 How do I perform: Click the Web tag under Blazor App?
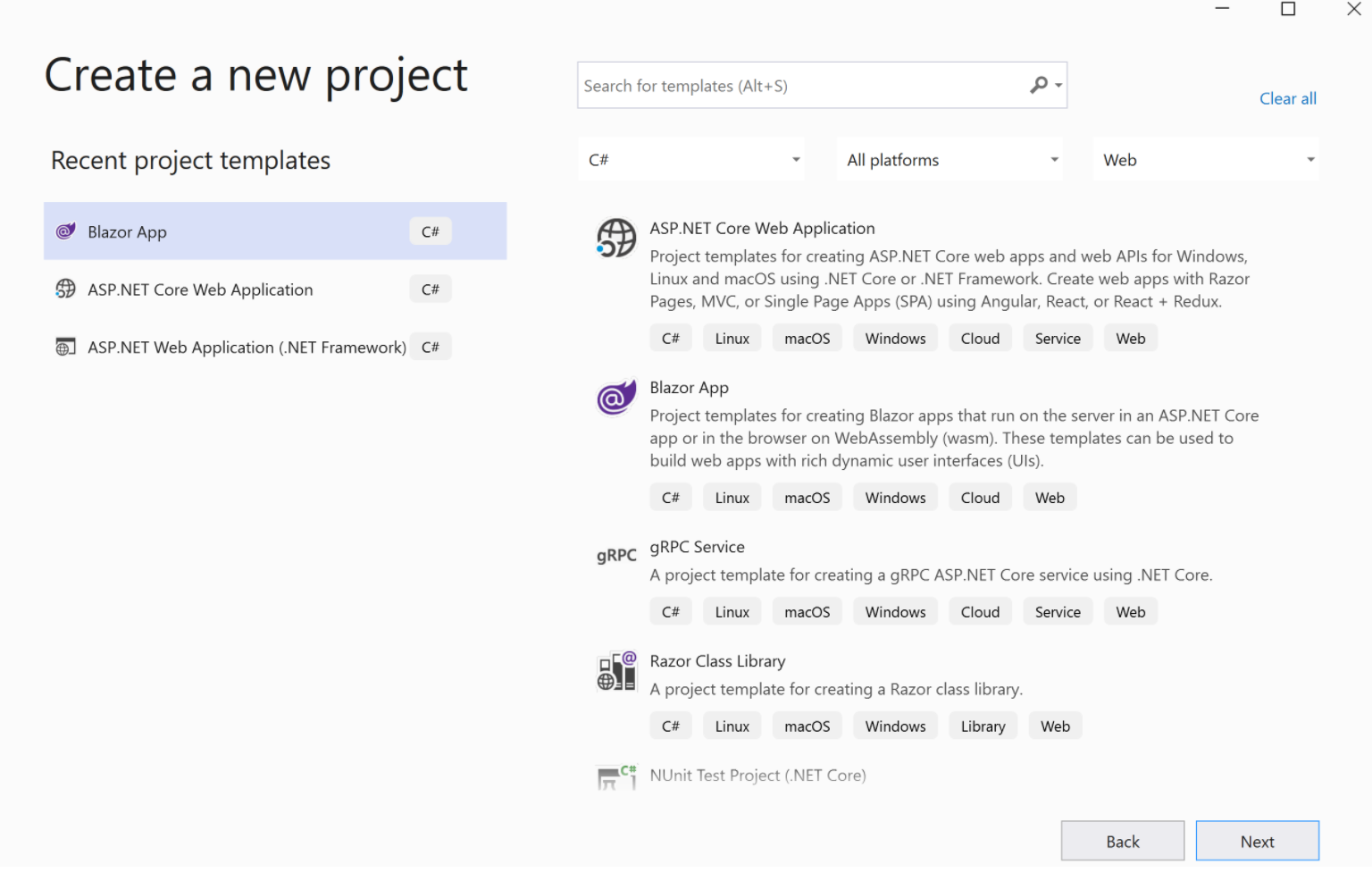coord(1050,497)
